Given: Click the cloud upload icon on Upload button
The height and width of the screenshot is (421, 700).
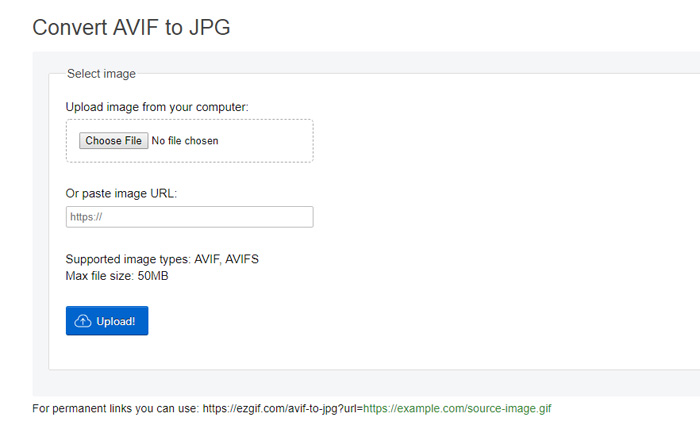Looking at the screenshot, I should [x=83, y=321].
